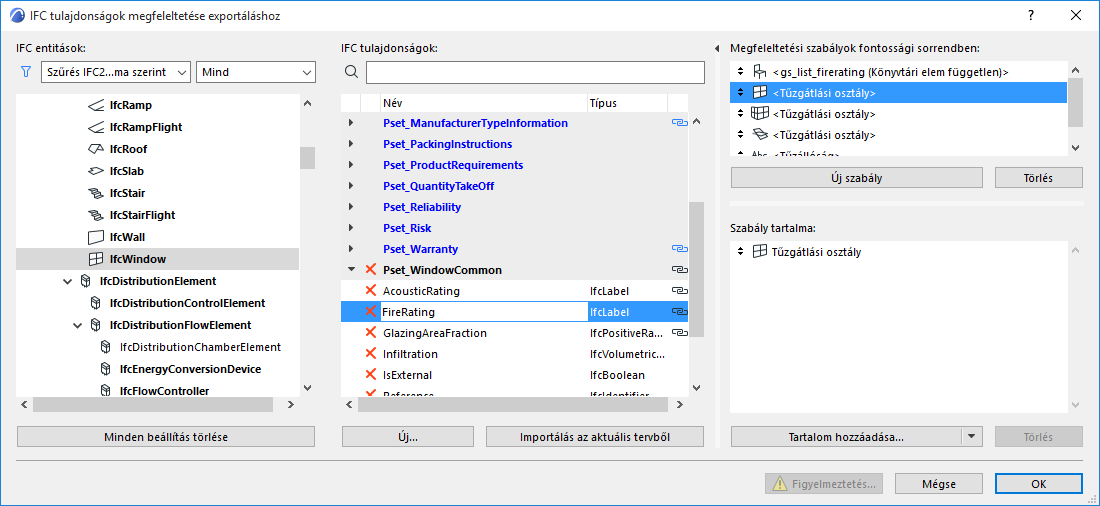Collapse the IfcDistributionFlowElement node
1100x506 pixels.
tap(77, 325)
